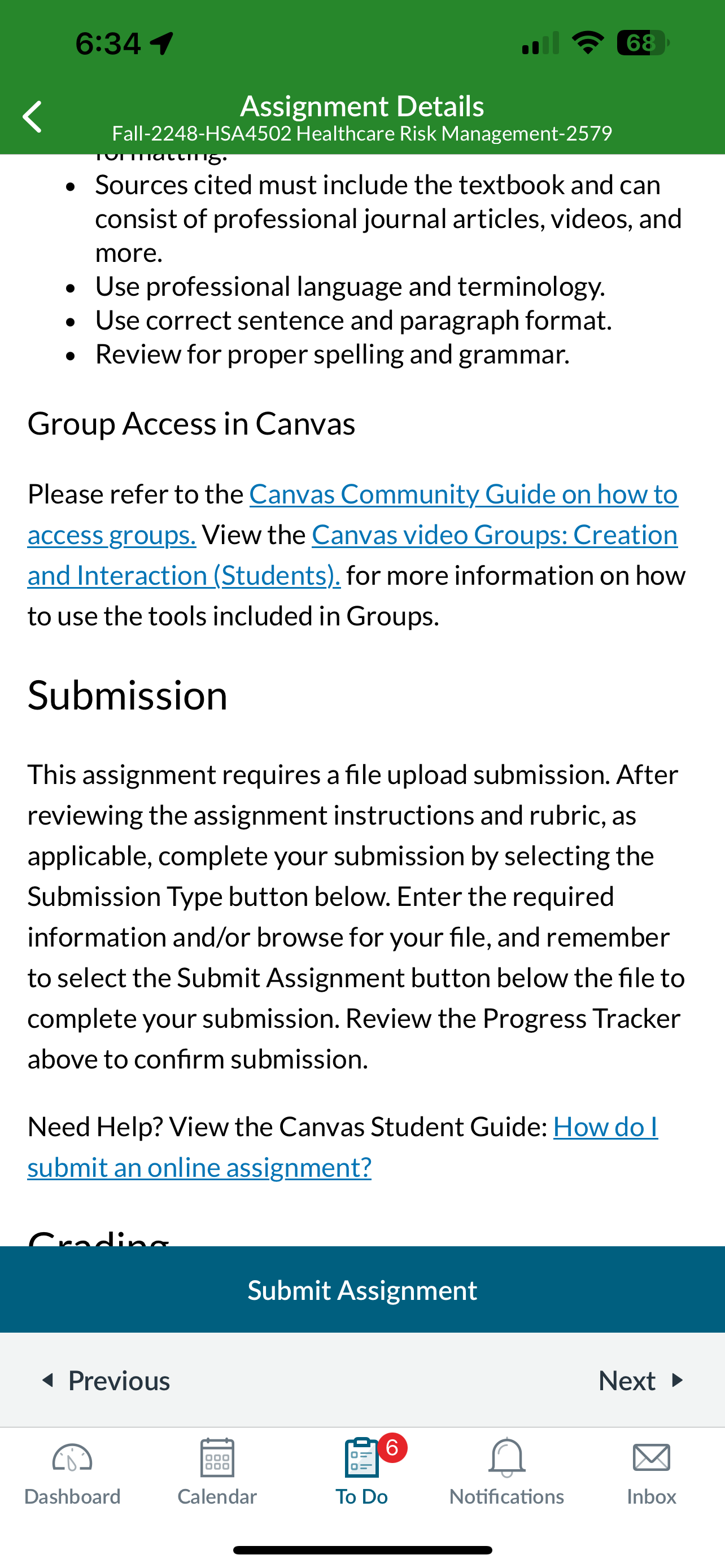Open the Inbox envelope icon
This screenshot has width=725, height=1568.
coord(652,1457)
